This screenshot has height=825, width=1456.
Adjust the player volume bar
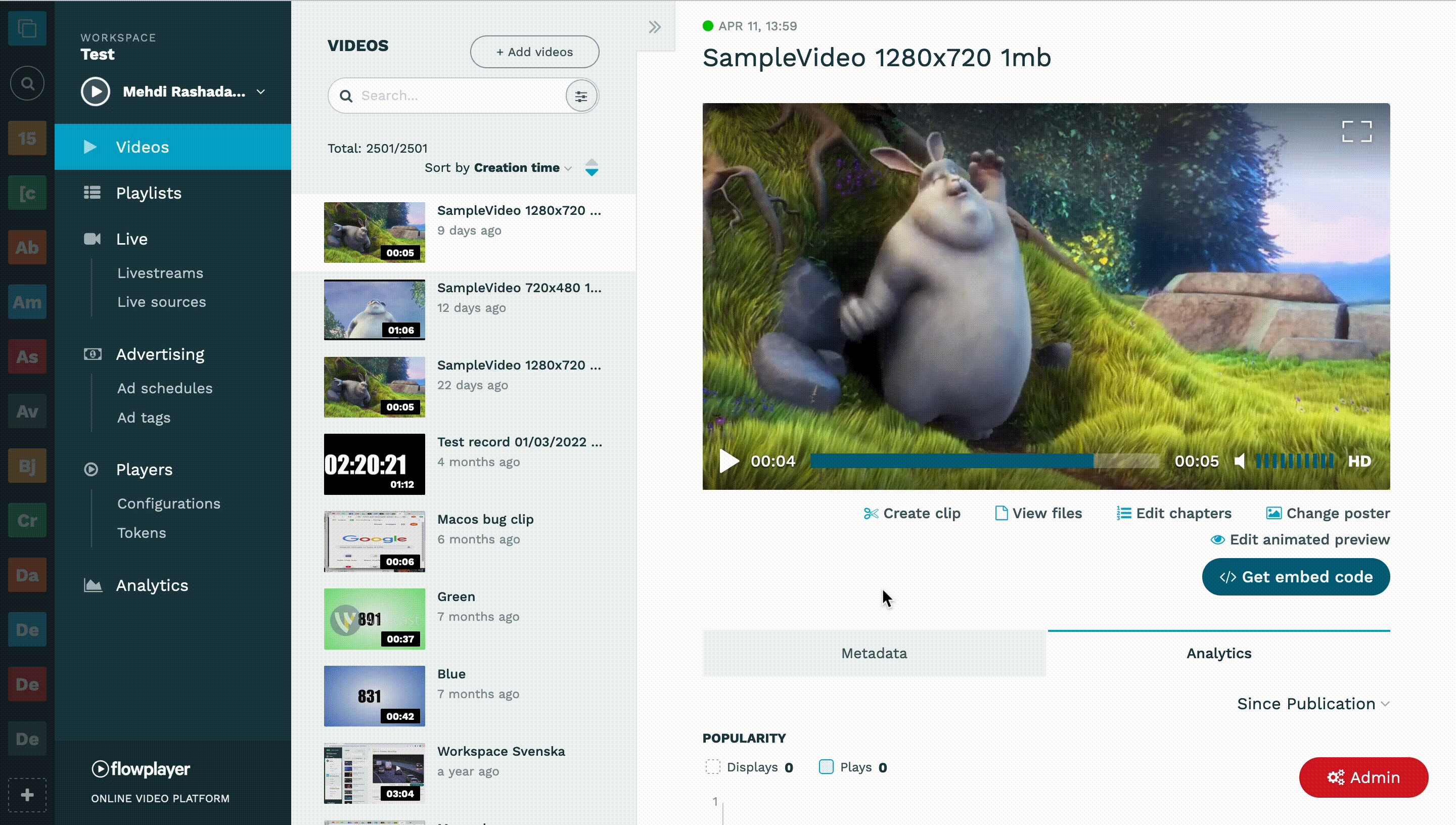pyautogui.click(x=1295, y=461)
